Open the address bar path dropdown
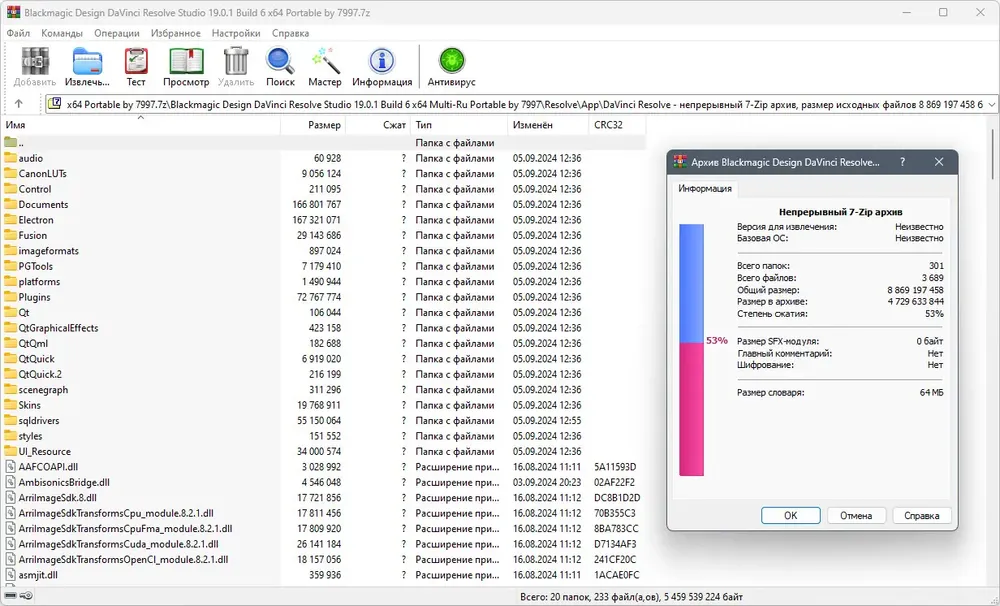The image size is (1000, 606). [992, 104]
